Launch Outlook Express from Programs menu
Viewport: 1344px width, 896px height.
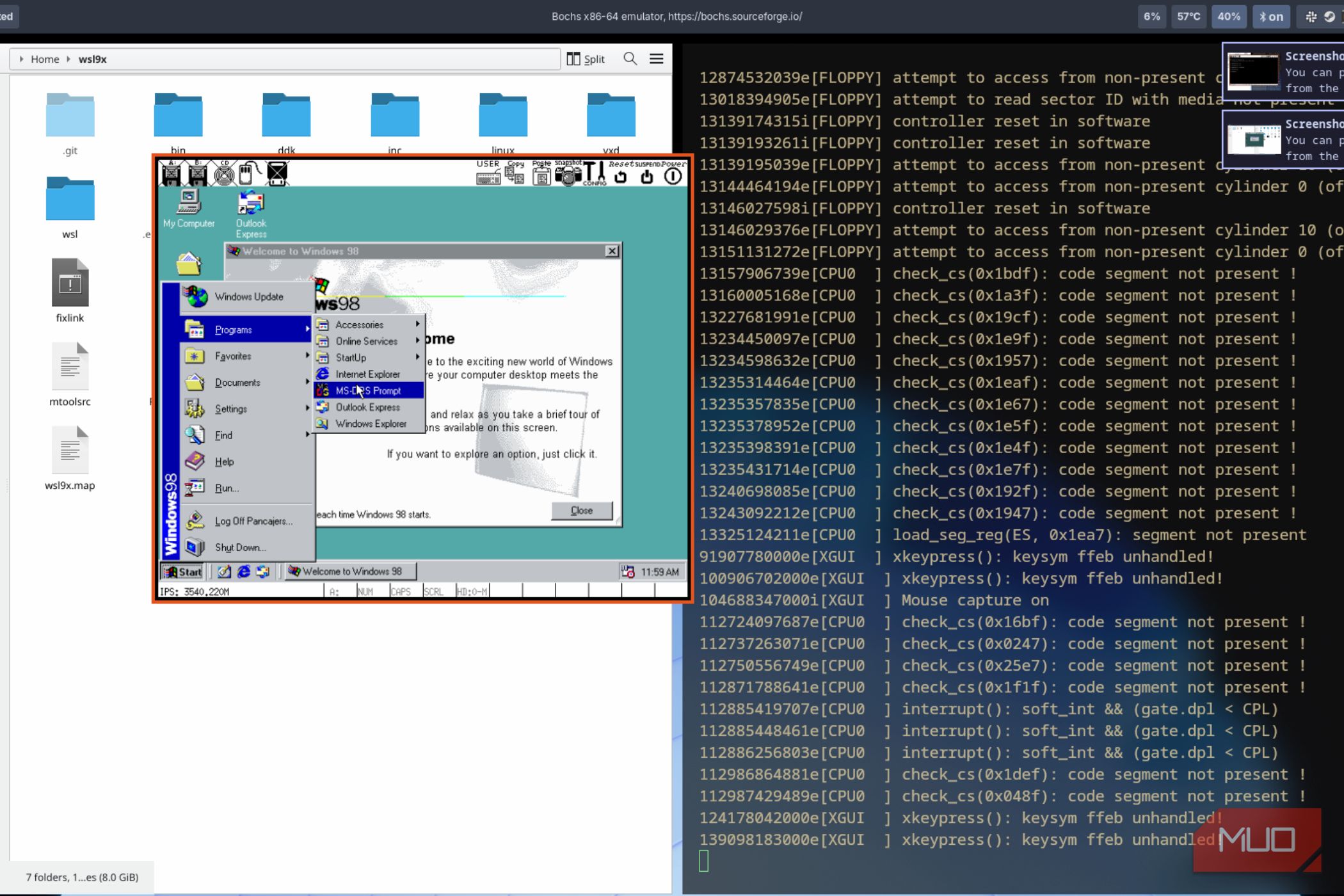tap(369, 407)
